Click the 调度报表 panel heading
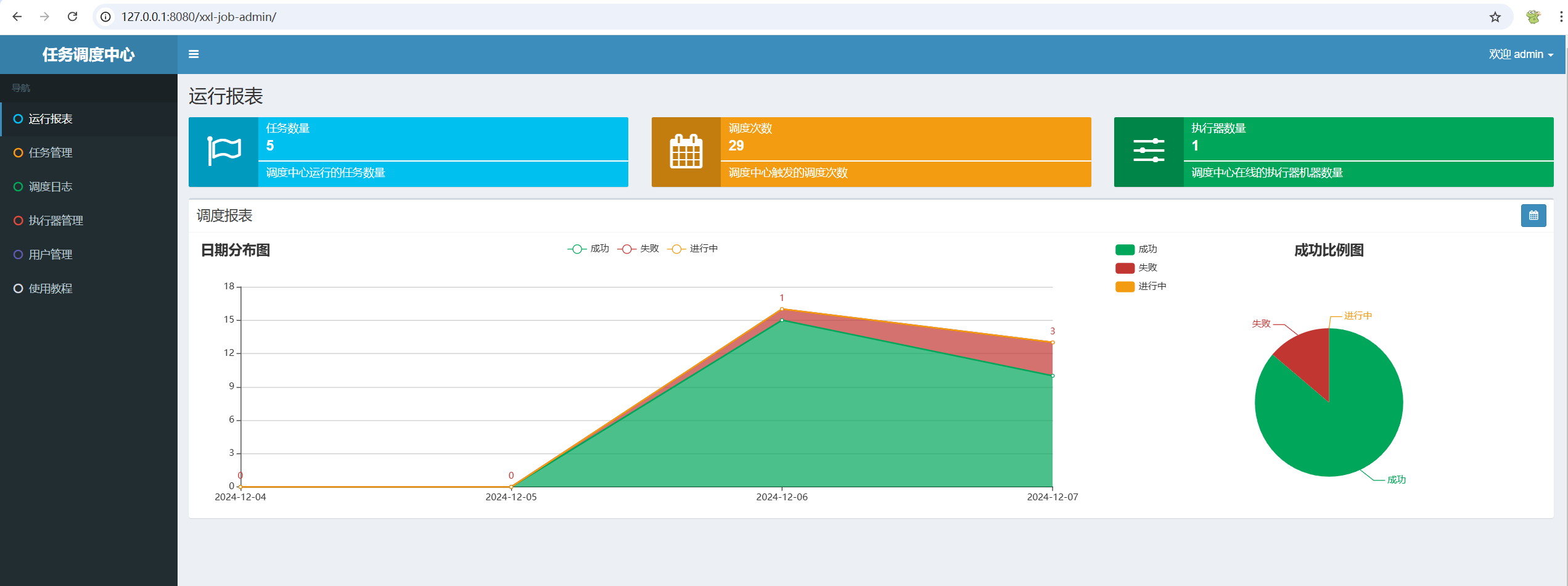This screenshot has height=586, width=1568. tap(224, 215)
